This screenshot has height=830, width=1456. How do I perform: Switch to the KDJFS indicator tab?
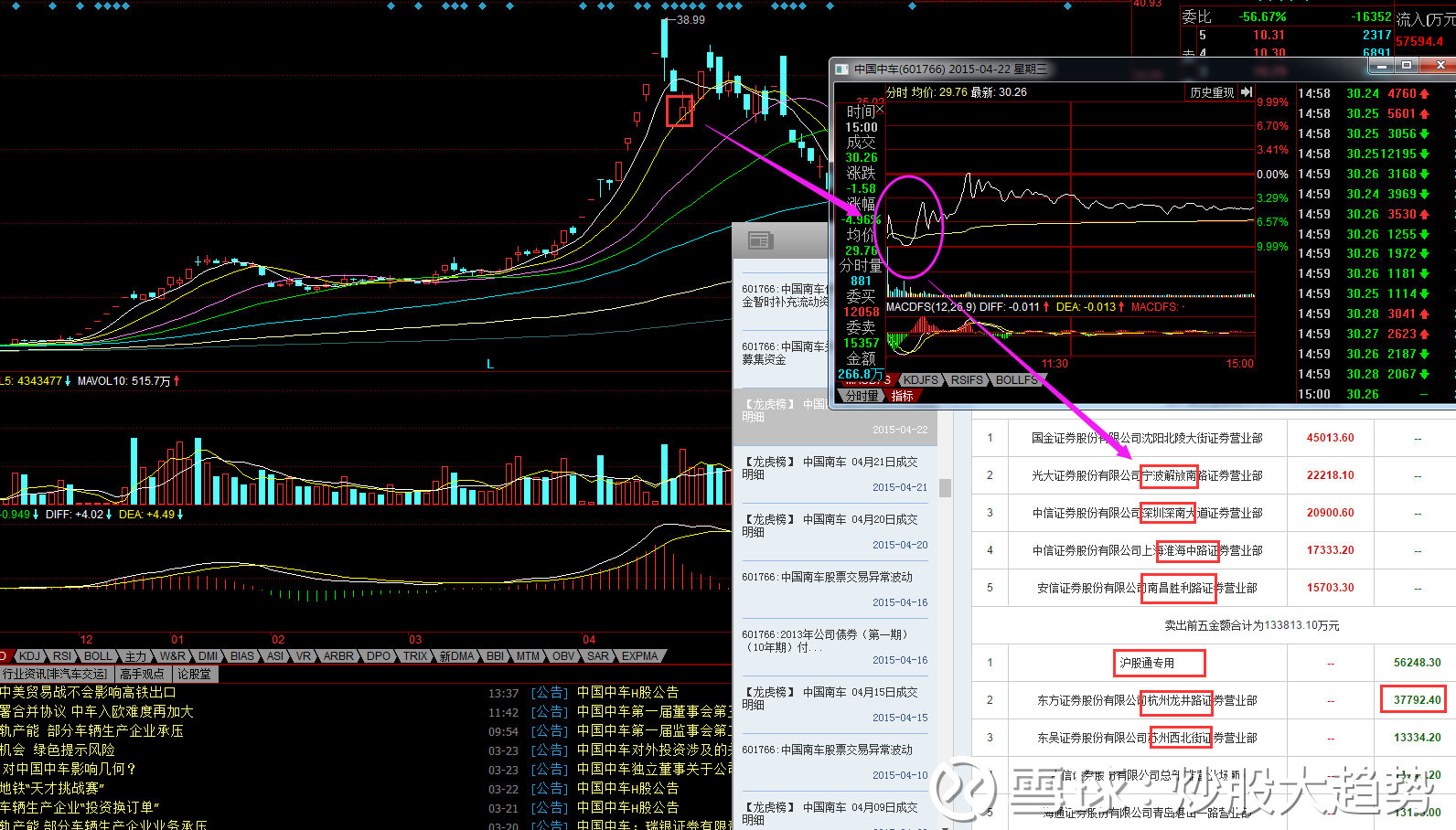pyautogui.click(x=920, y=380)
